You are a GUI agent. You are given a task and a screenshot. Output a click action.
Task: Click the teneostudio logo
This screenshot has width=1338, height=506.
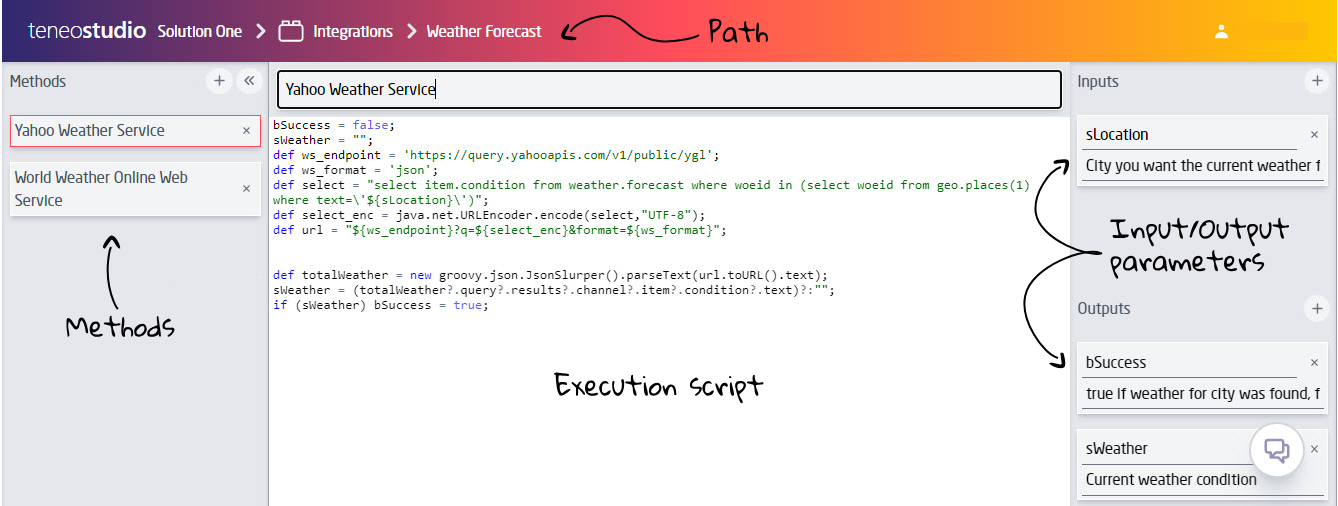(x=87, y=31)
